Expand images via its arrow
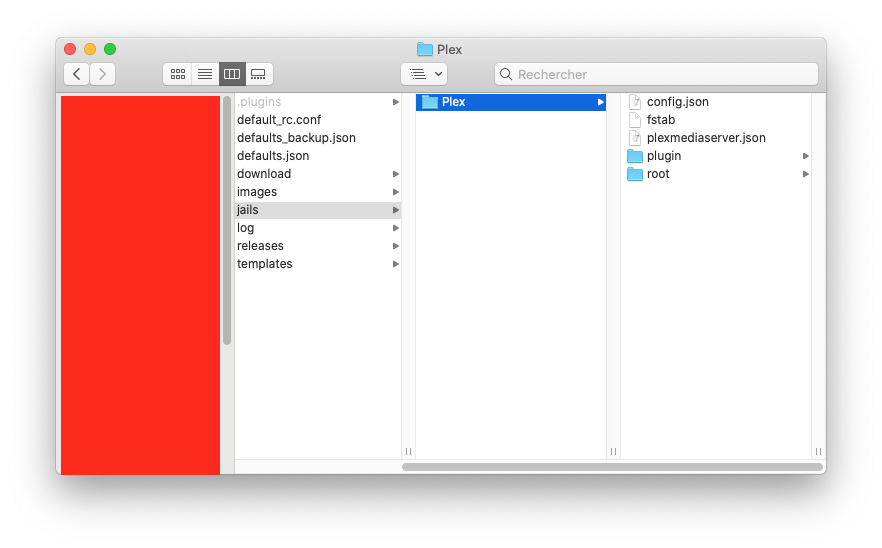This screenshot has width=882, height=548. point(395,192)
